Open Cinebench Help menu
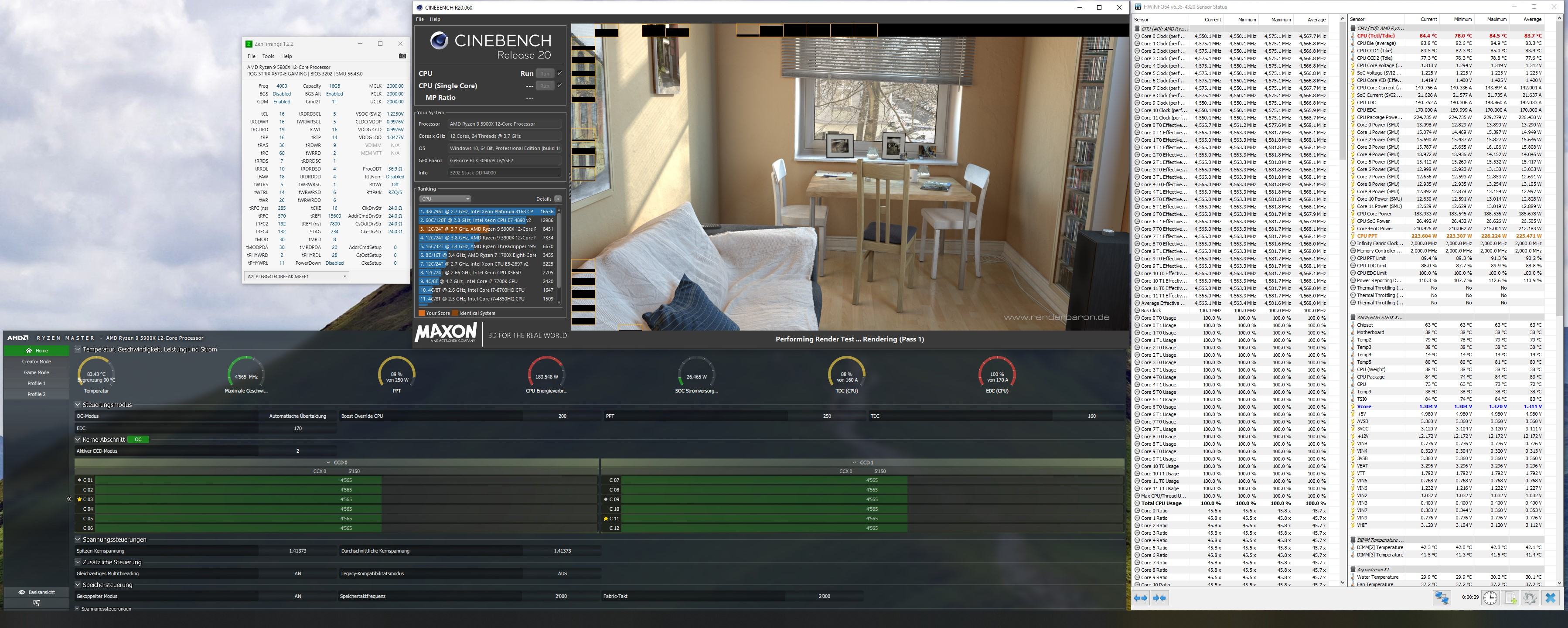The image size is (1568, 628). pos(435,20)
